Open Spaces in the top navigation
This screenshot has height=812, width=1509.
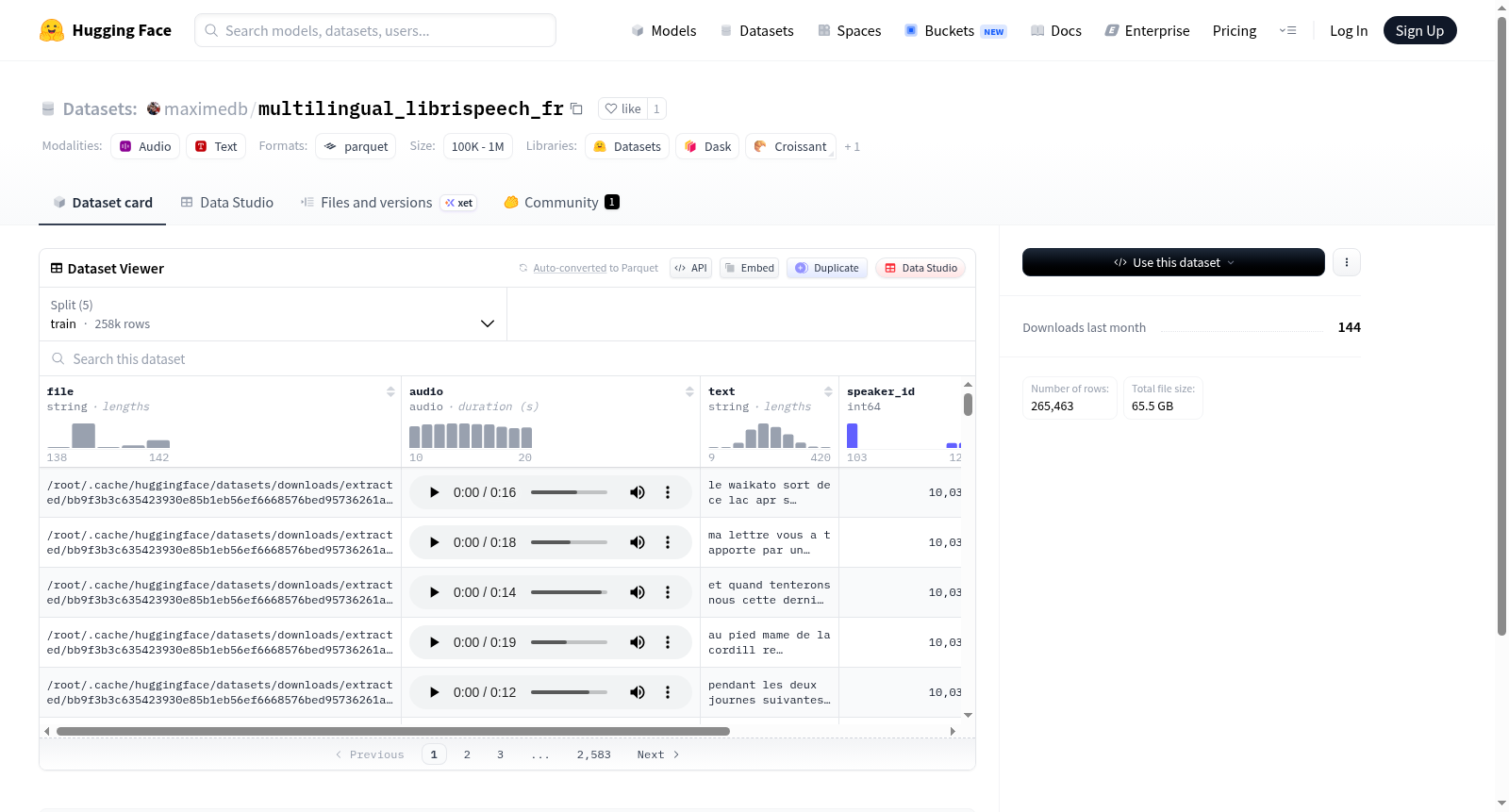click(x=849, y=30)
